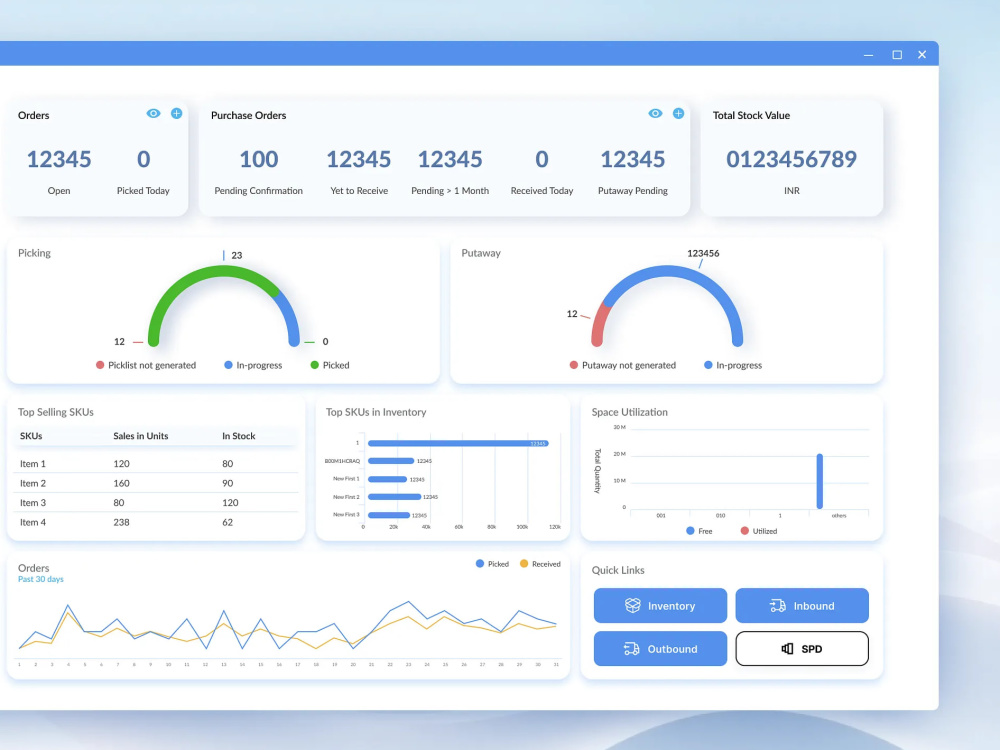Viewport: 1000px width, 750px height.
Task: Click the Quick Links heading
Action: pyautogui.click(x=618, y=570)
